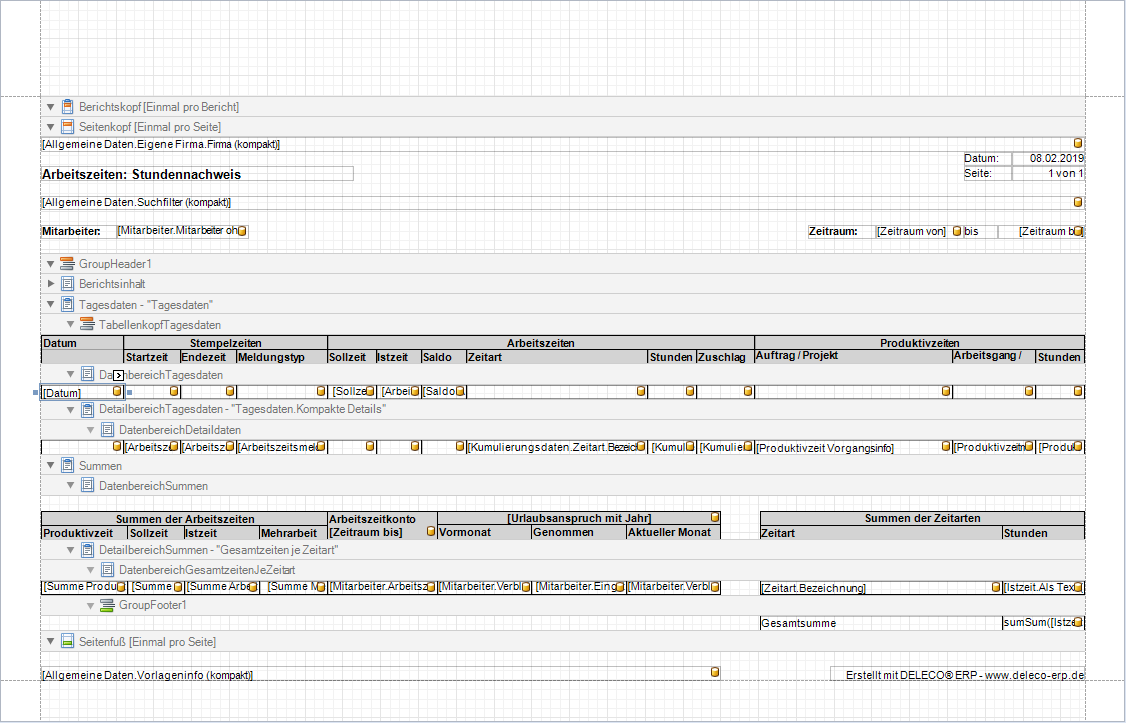Viewport: 1126px width, 723px height.
Task: Select the GroupHeader1 band icon
Action: (x=67, y=264)
